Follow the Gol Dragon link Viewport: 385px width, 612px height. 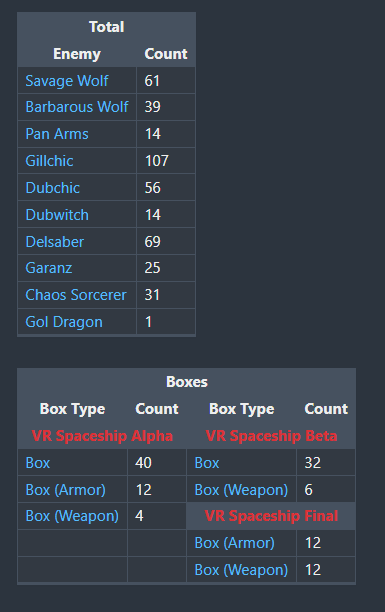coord(64,322)
